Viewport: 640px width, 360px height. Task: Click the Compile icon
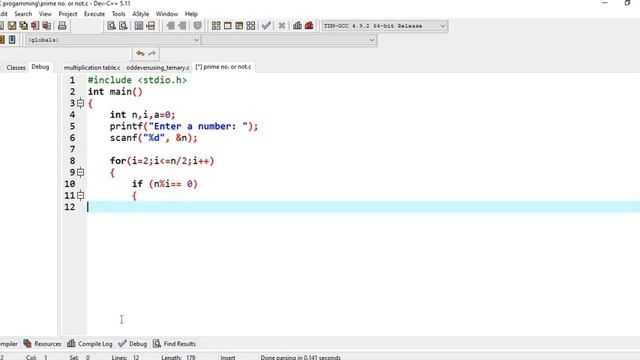pyautogui.click(x=216, y=26)
